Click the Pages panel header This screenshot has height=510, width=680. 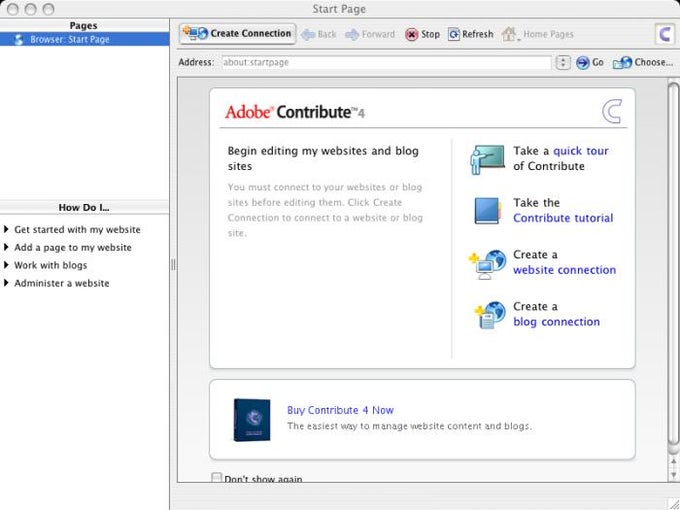pos(85,26)
